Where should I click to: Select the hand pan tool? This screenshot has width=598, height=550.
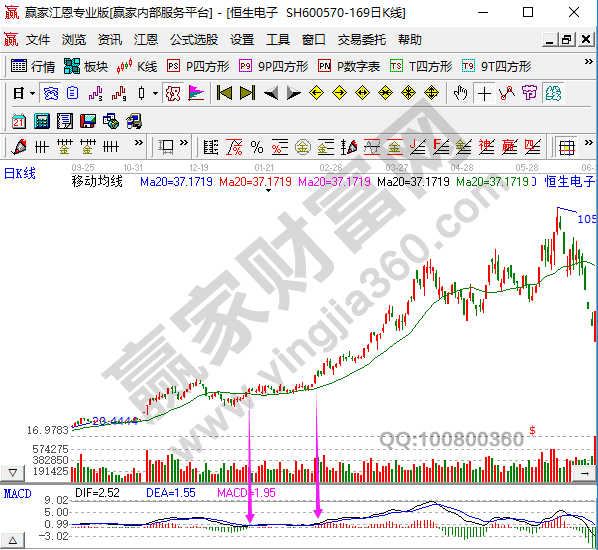click(x=460, y=93)
